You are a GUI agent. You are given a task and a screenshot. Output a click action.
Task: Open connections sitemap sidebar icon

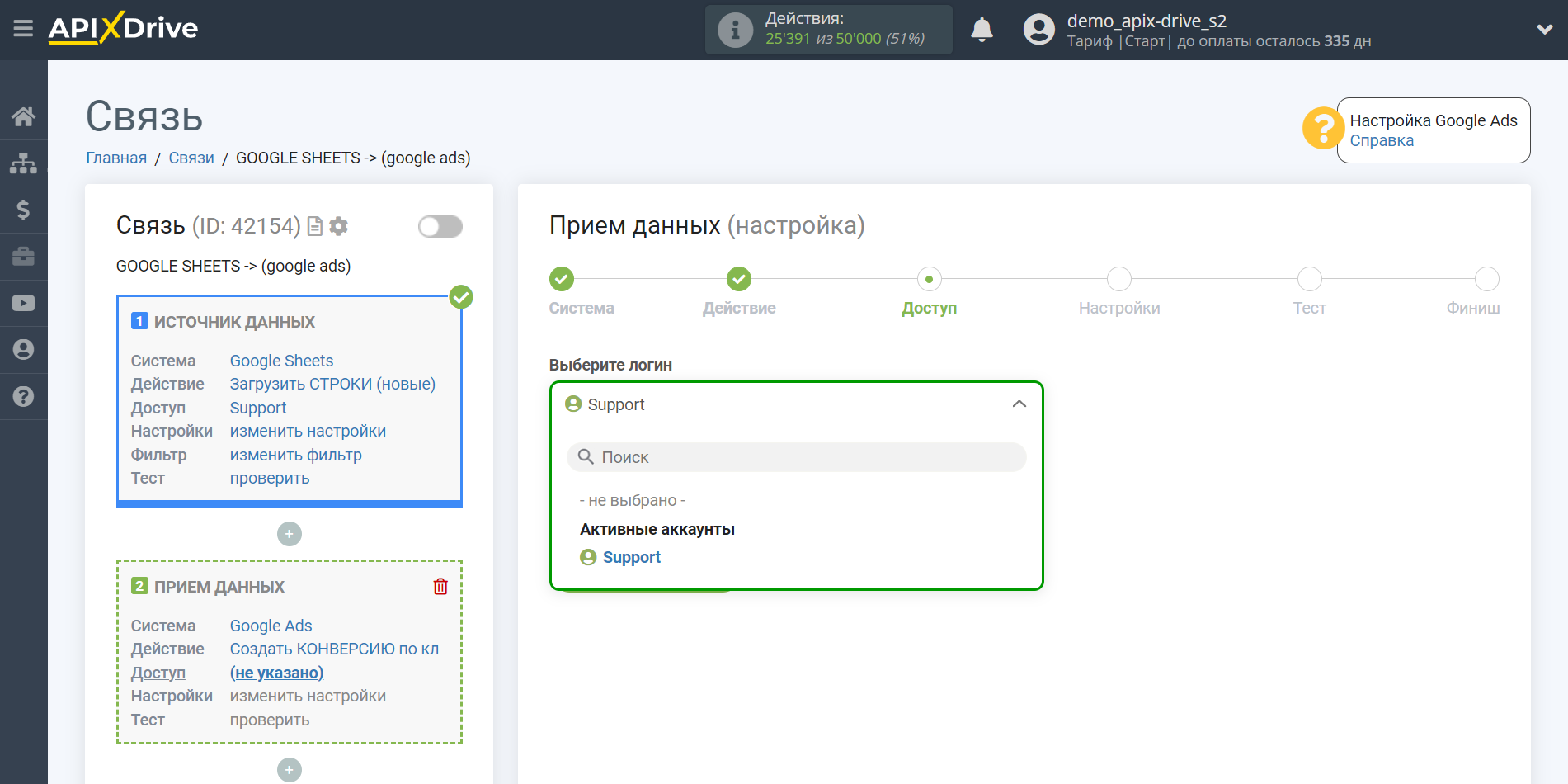pos(23,163)
